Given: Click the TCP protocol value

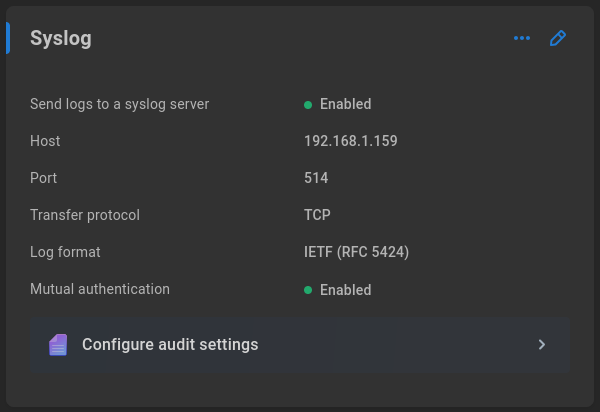Looking at the screenshot, I should point(317,215).
